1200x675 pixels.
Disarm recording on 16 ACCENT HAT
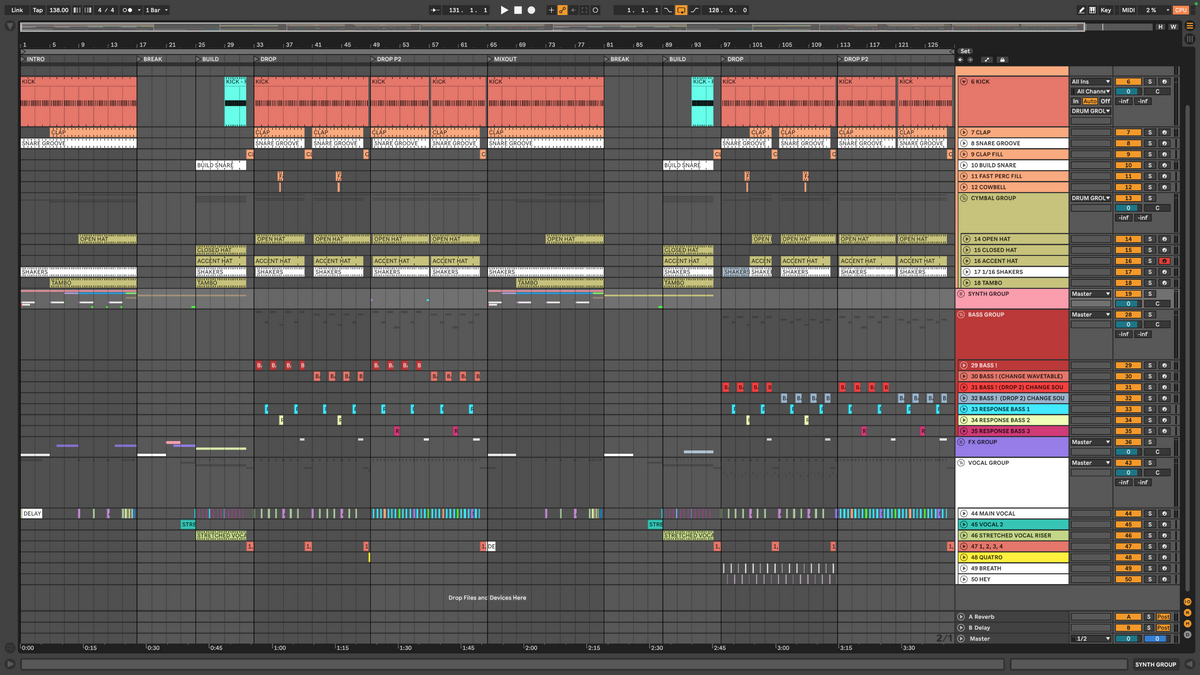(x=1165, y=261)
